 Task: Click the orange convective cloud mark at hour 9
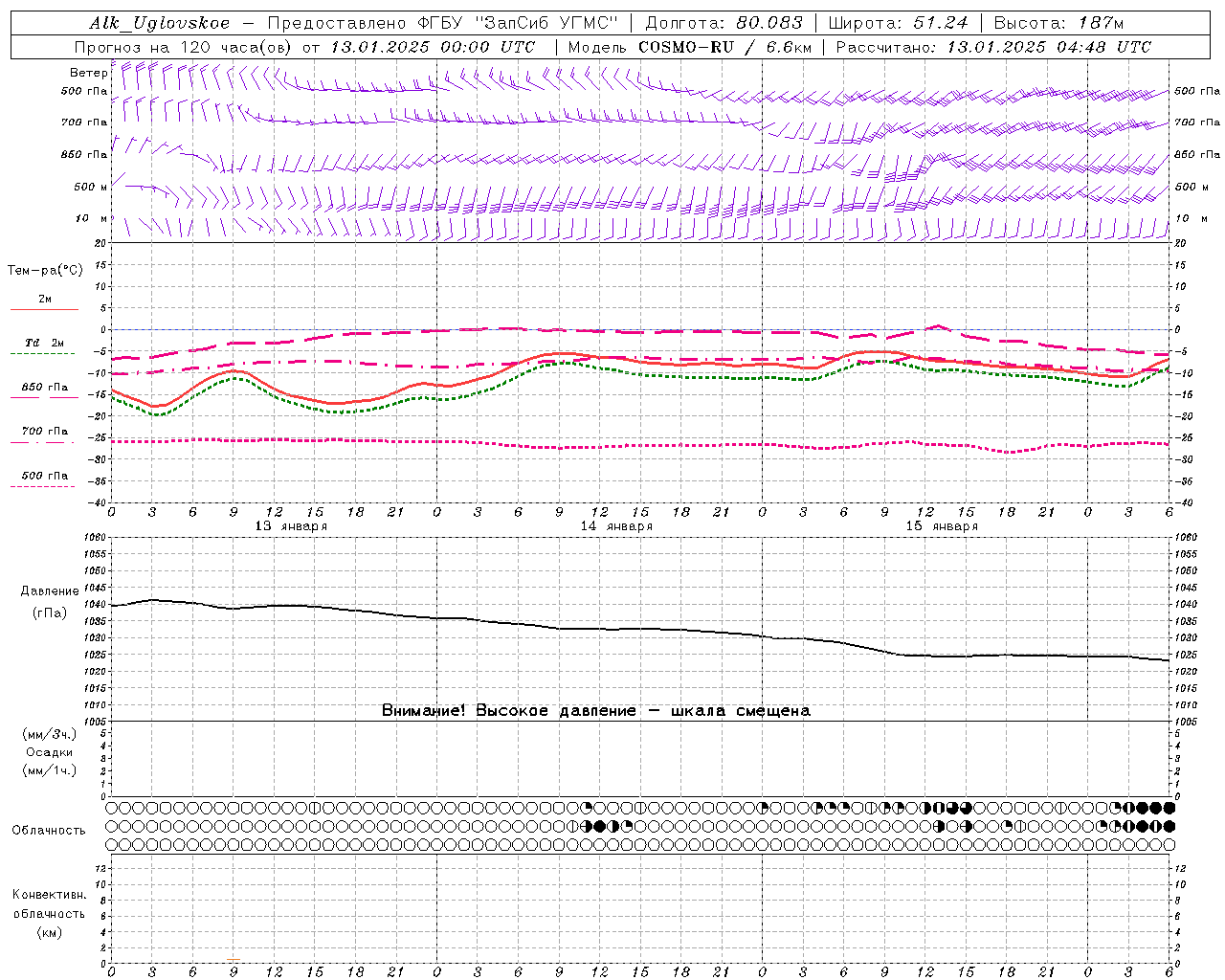[x=234, y=960]
